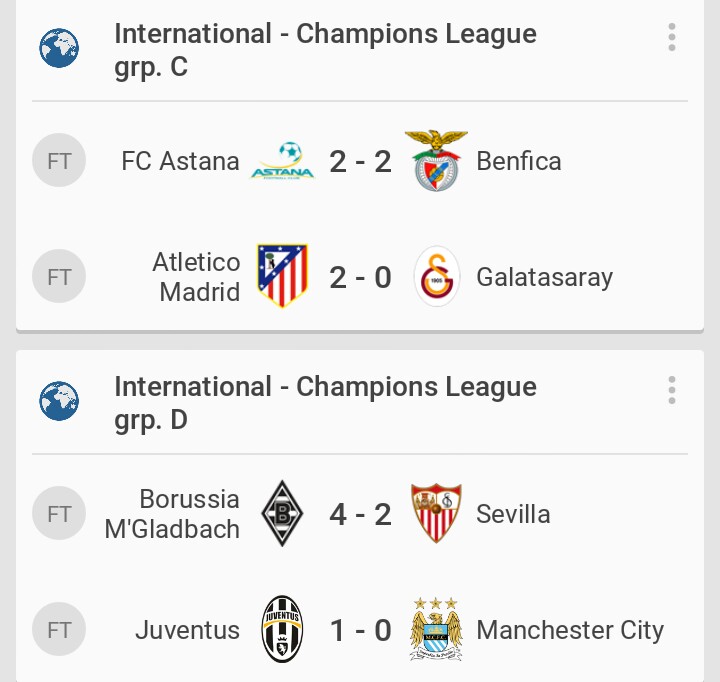Tap the FT badge for Juventus match
Screen dimensions: 720x682
pyautogui.click(x=59, y=630)
